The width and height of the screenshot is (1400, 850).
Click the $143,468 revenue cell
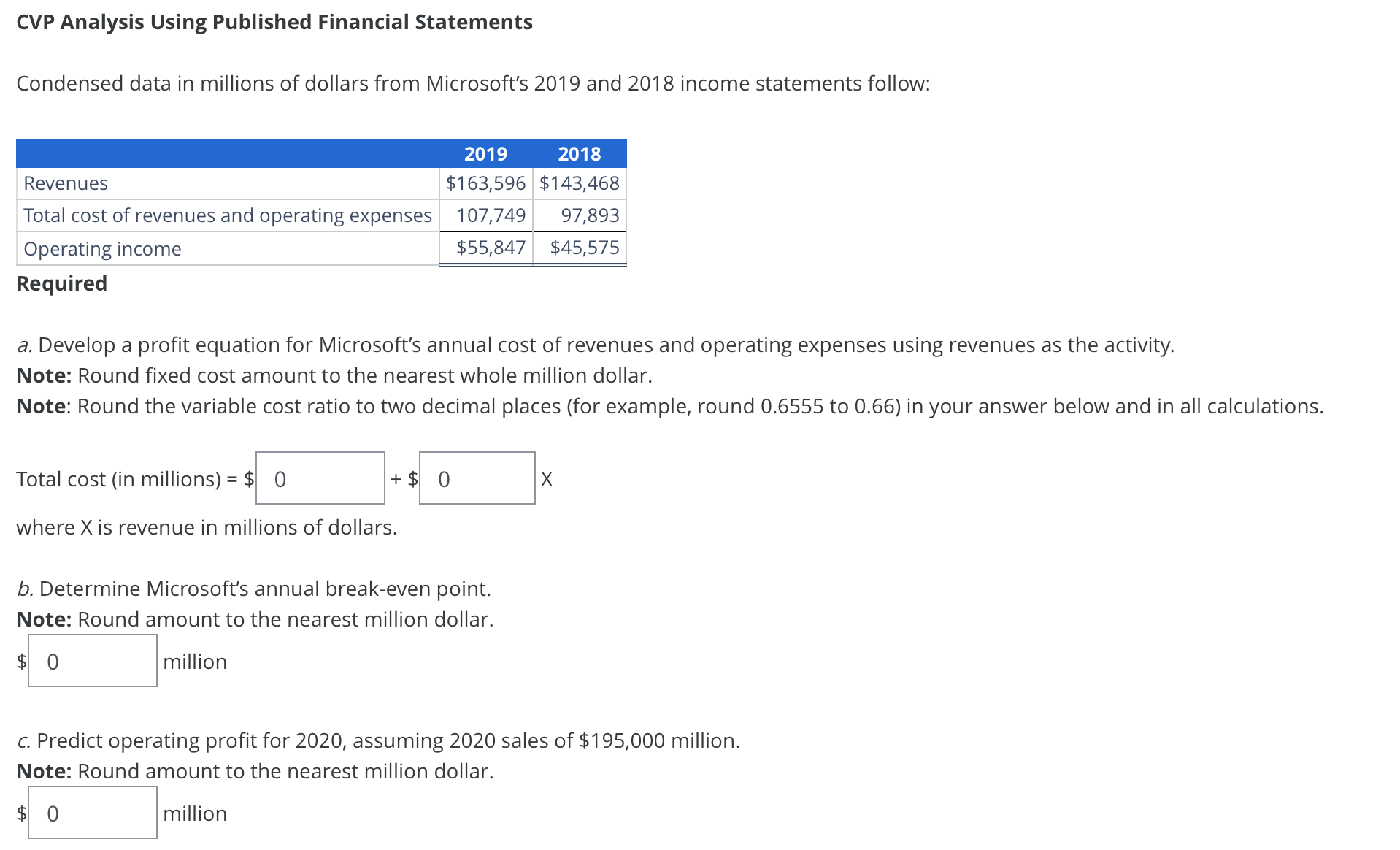579,183
